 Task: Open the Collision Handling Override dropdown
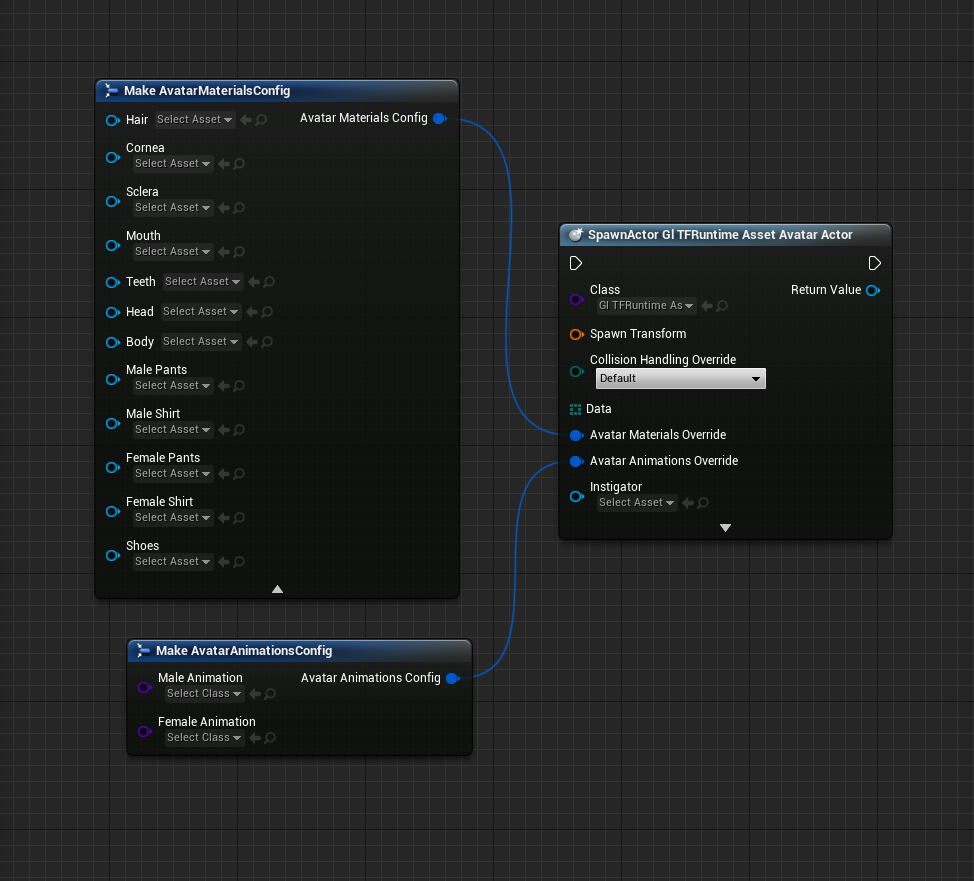coord(681,379)
